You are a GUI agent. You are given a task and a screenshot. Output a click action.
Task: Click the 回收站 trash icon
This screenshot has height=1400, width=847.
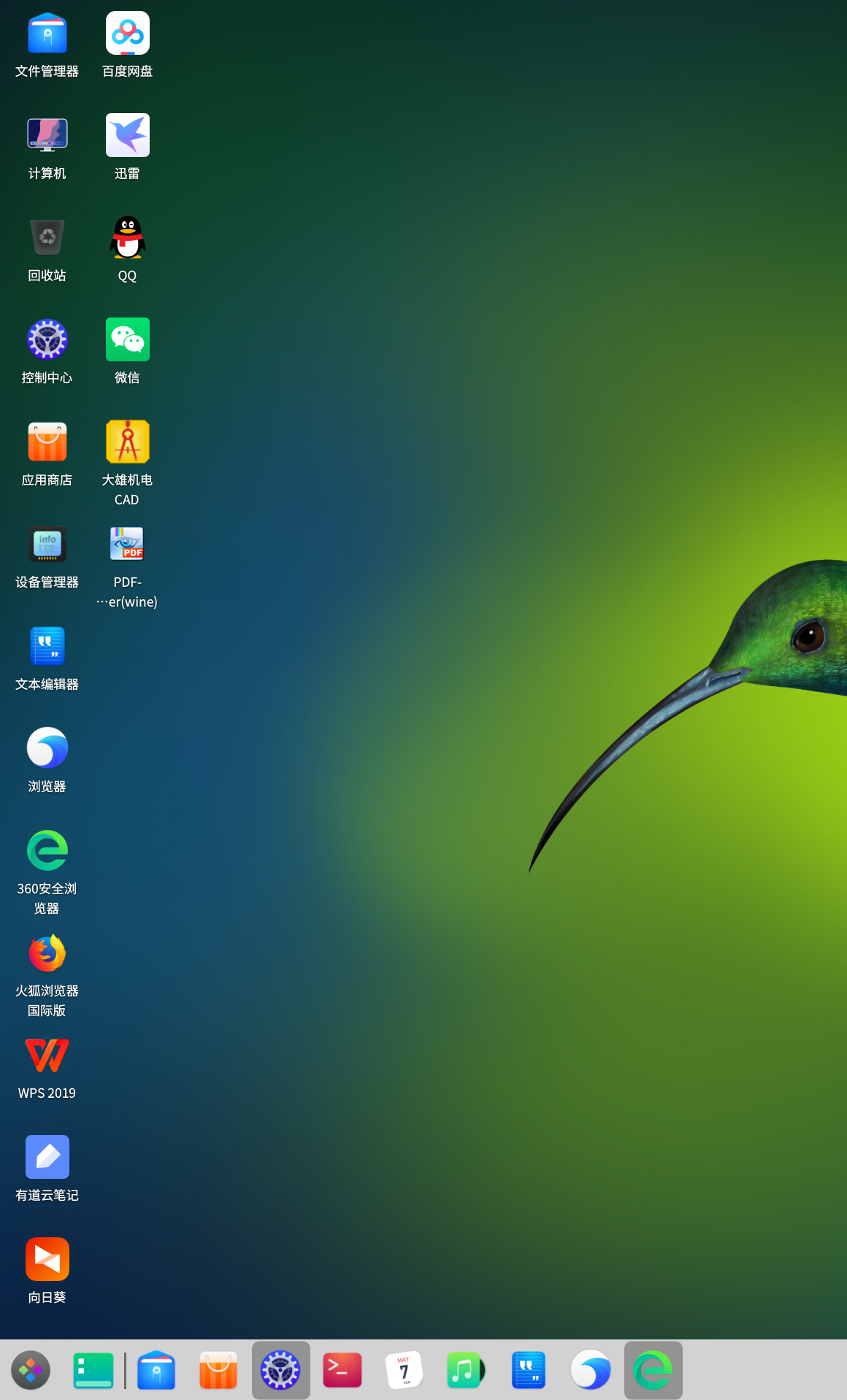[47, 237]
